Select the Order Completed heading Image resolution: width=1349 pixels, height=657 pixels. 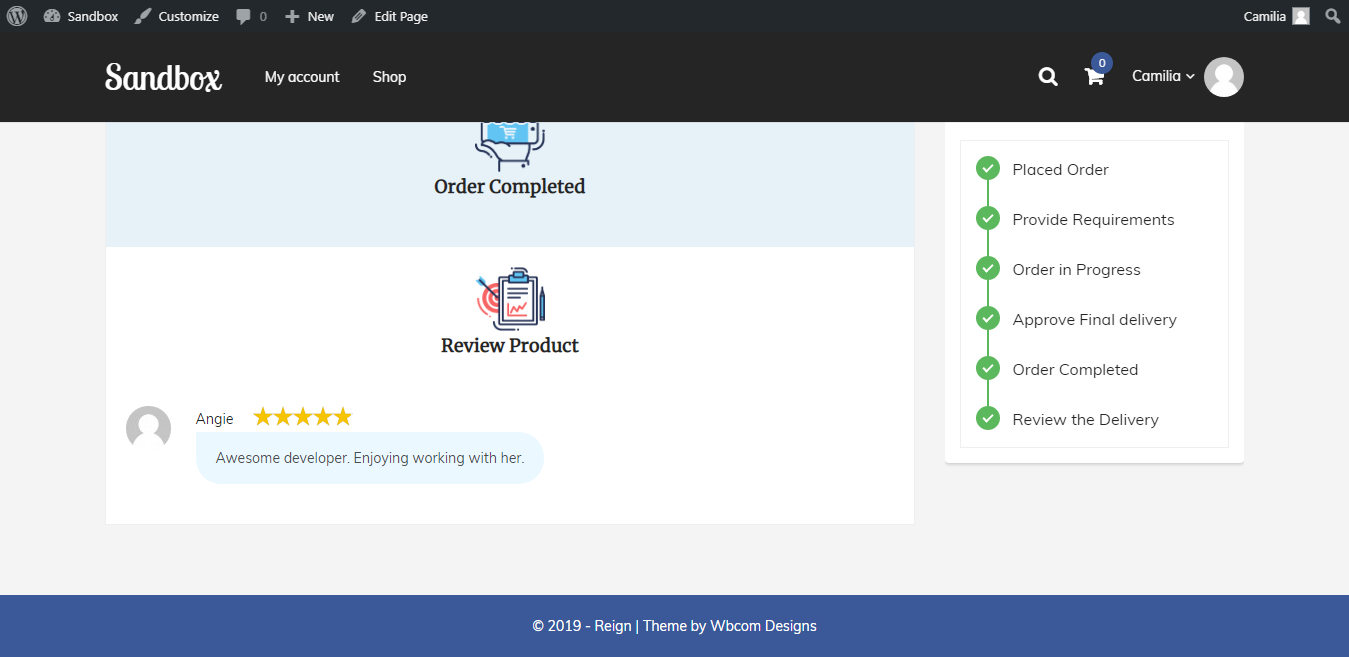[x=510, y=186]
